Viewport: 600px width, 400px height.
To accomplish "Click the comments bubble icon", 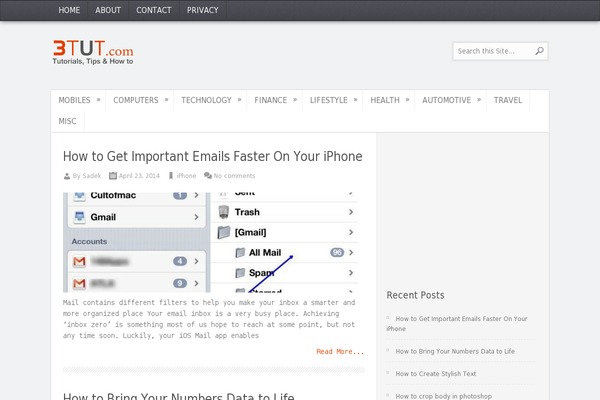I will tap(208, 176).
